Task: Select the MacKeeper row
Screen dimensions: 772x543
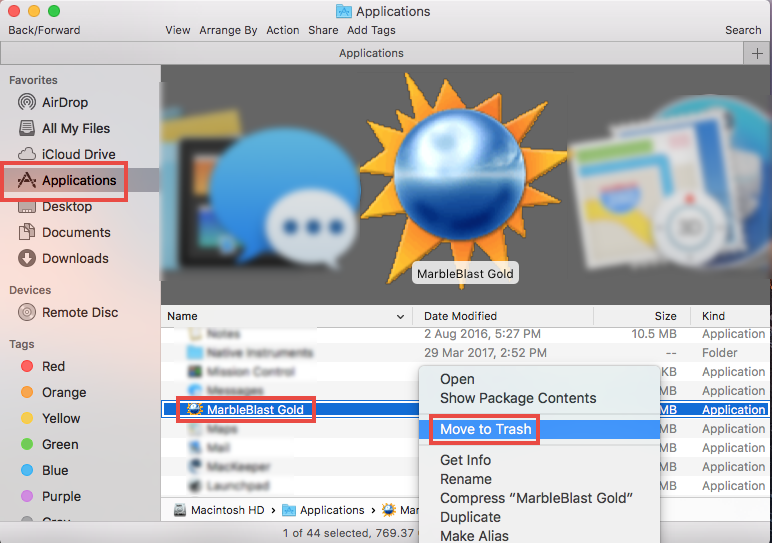Action: (x=290, y=467)
